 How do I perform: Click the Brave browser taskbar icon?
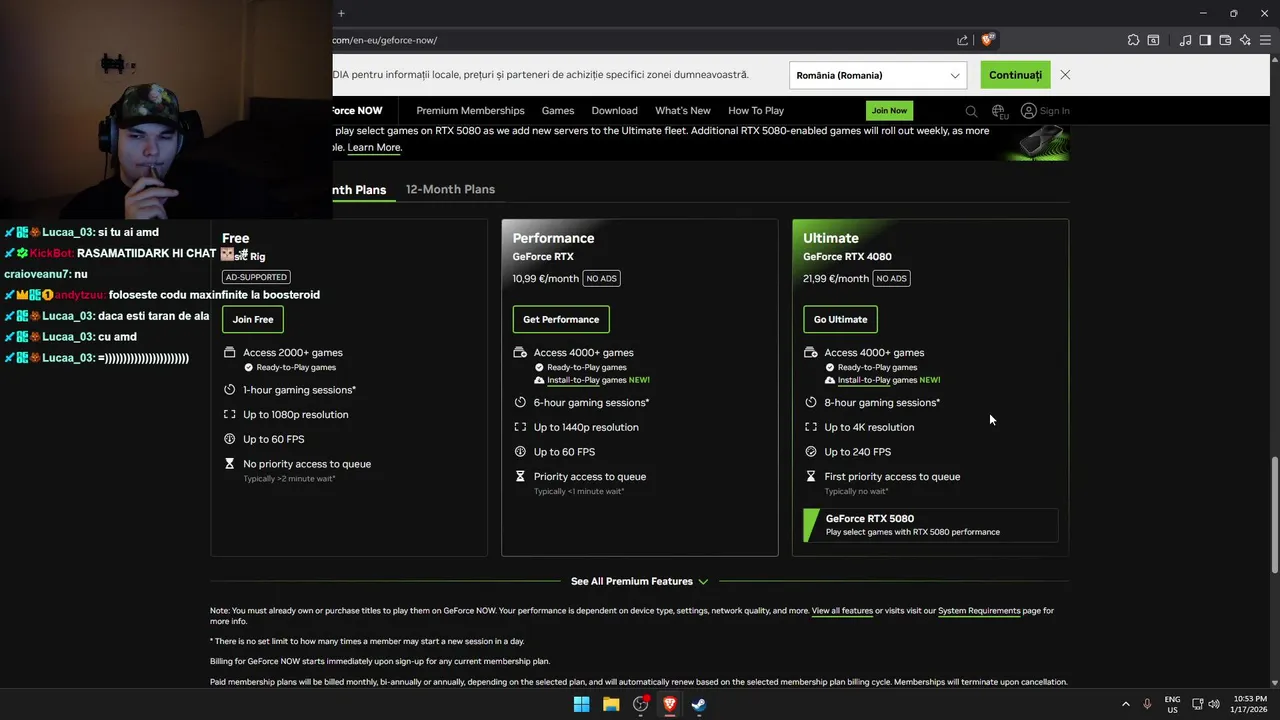pos(669,704)
